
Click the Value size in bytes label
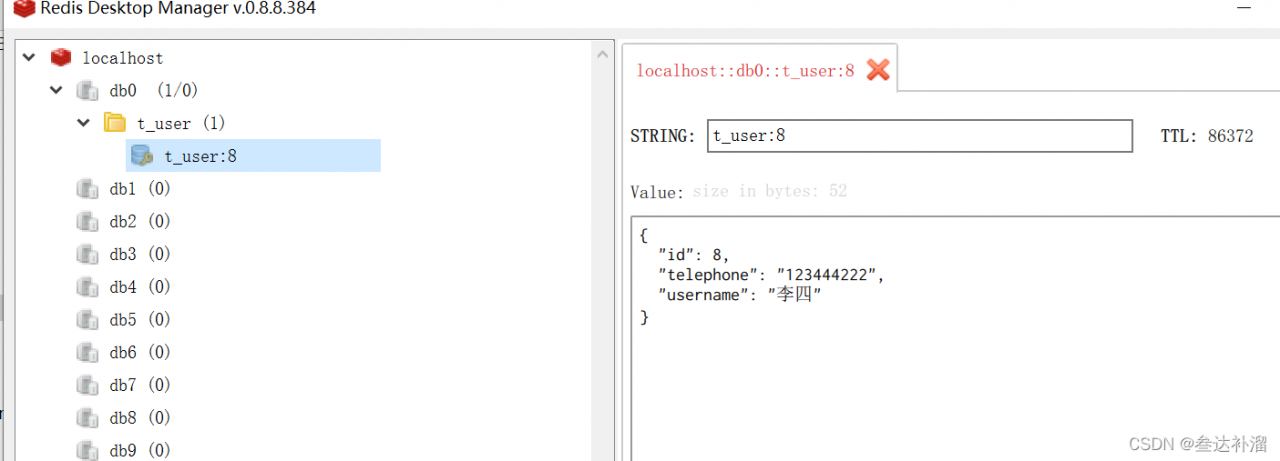pyautogui.click(x=739, y=191)
